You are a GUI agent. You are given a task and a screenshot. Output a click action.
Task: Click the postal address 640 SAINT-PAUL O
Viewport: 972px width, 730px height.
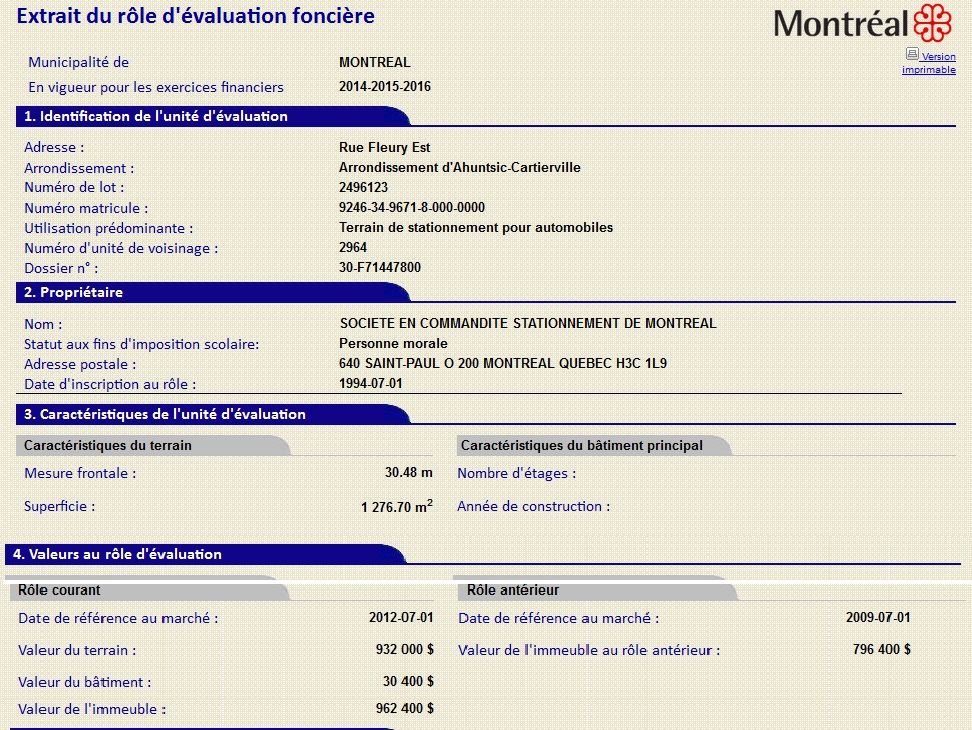[503, 363]
